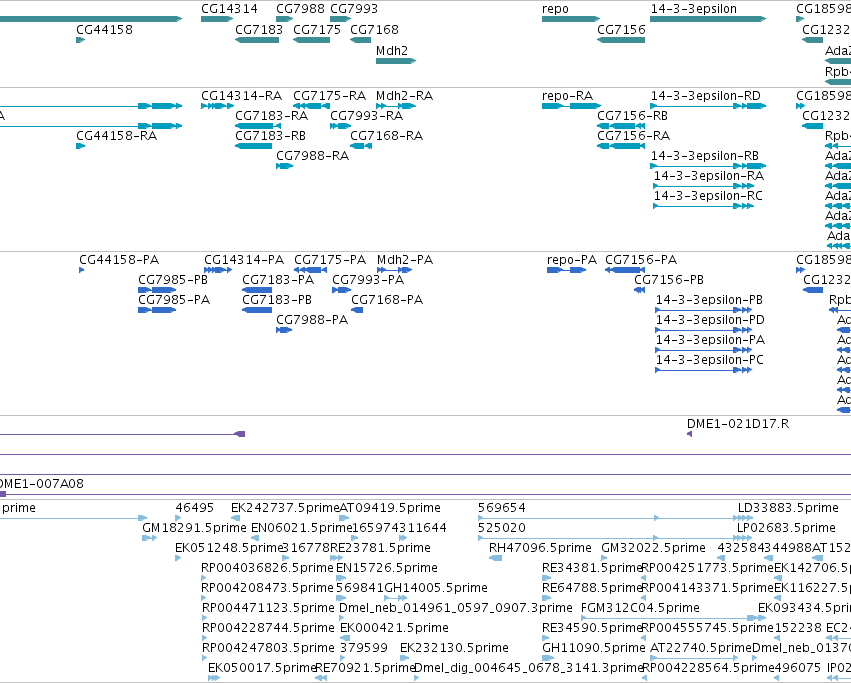This screenshot has height=683, width=851.
Task: Click transcript Mdh2-RA label
Action: [404, 96]
